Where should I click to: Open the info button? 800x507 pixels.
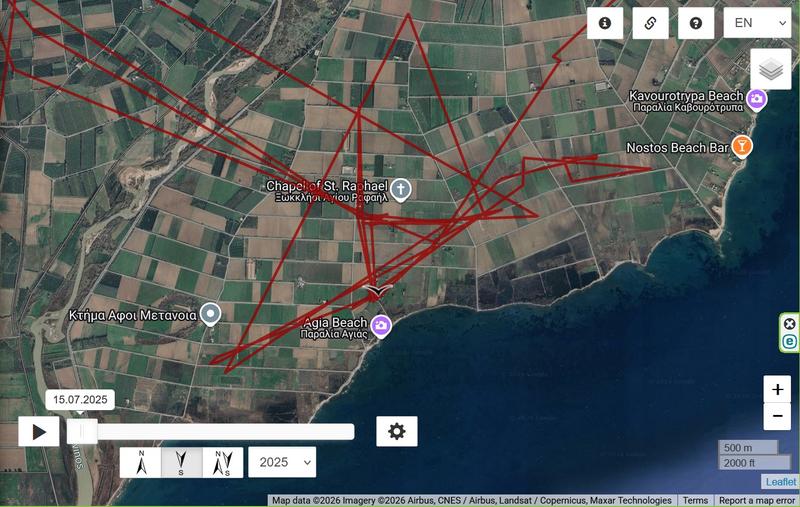(x=605, y=23)
